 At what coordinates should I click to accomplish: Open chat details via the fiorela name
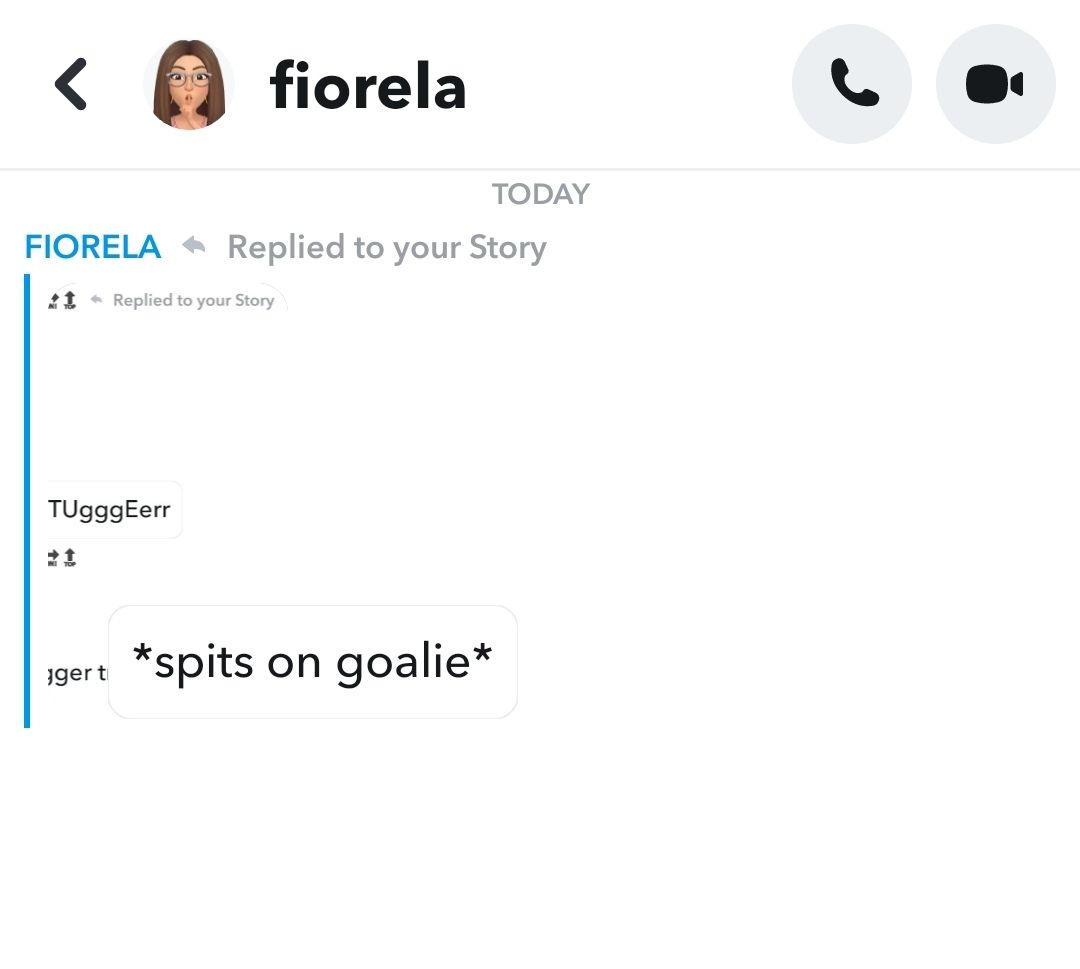[368, 86]
